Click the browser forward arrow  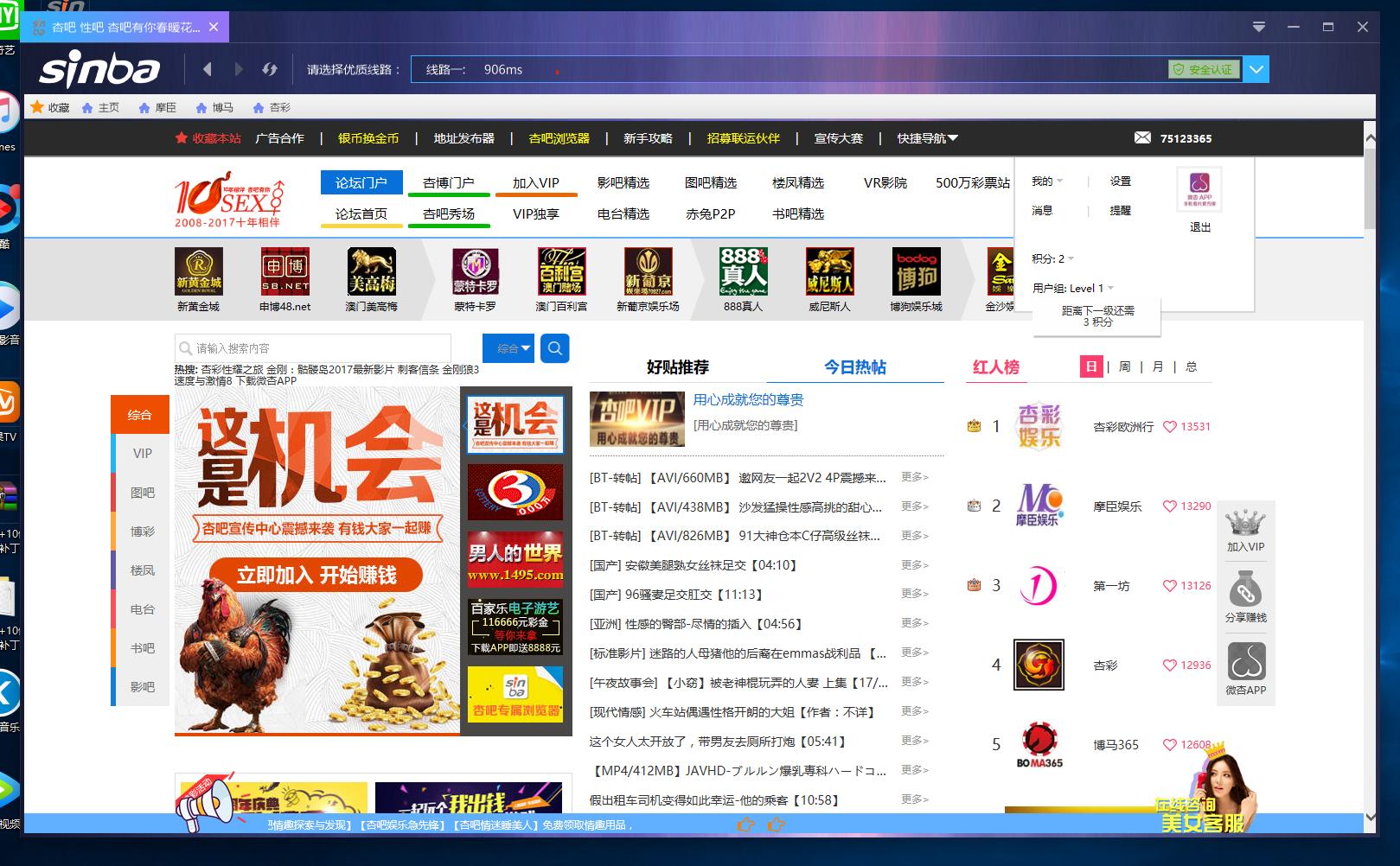tap(239, 69)
